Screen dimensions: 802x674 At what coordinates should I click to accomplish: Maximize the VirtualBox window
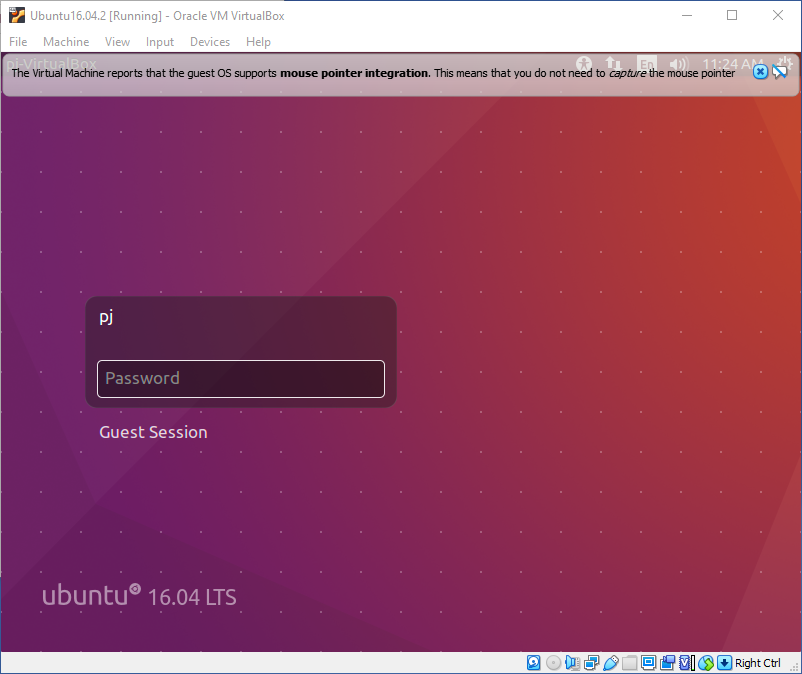[x=732, y=15]
